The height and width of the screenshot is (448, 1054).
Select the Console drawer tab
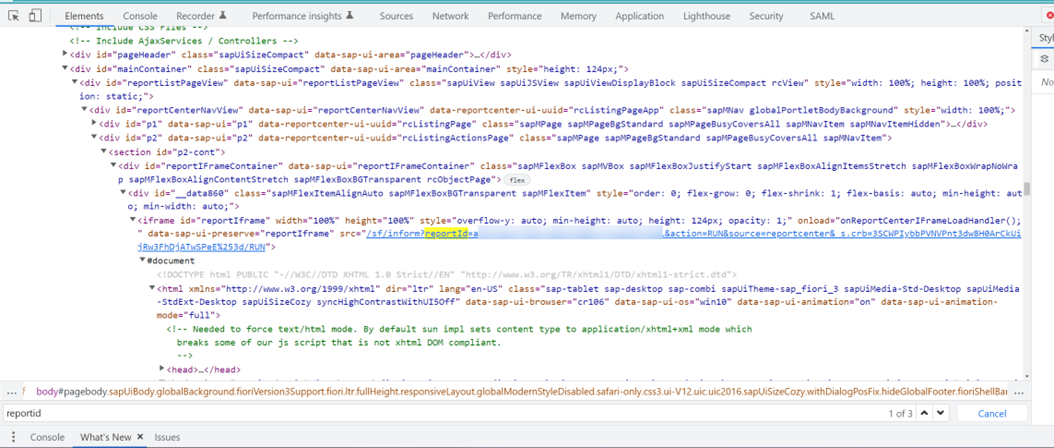pos(47,437)
